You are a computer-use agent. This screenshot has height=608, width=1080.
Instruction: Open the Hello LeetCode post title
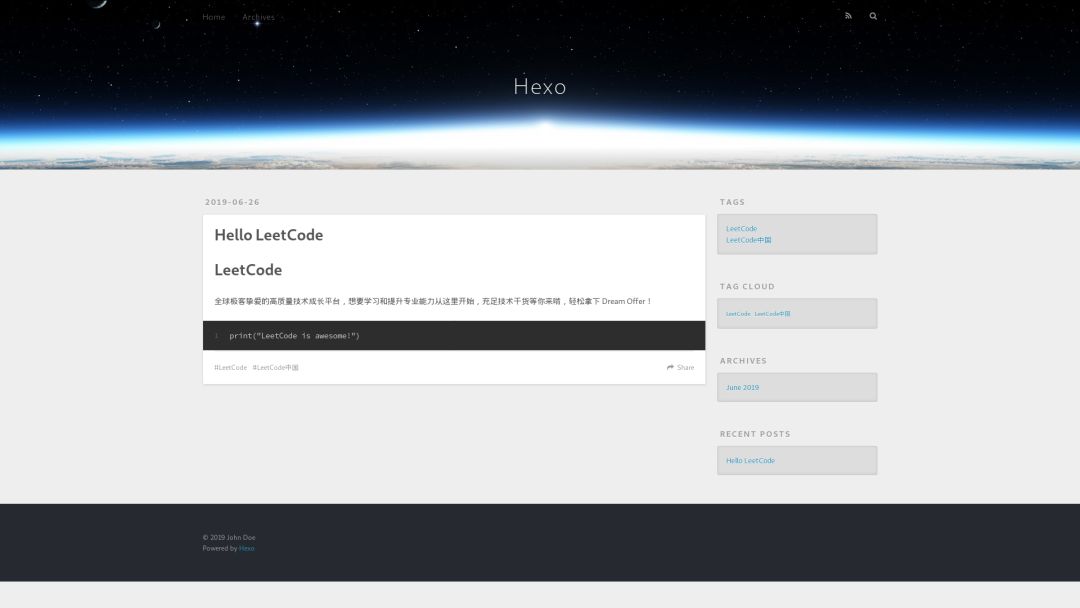269,235
